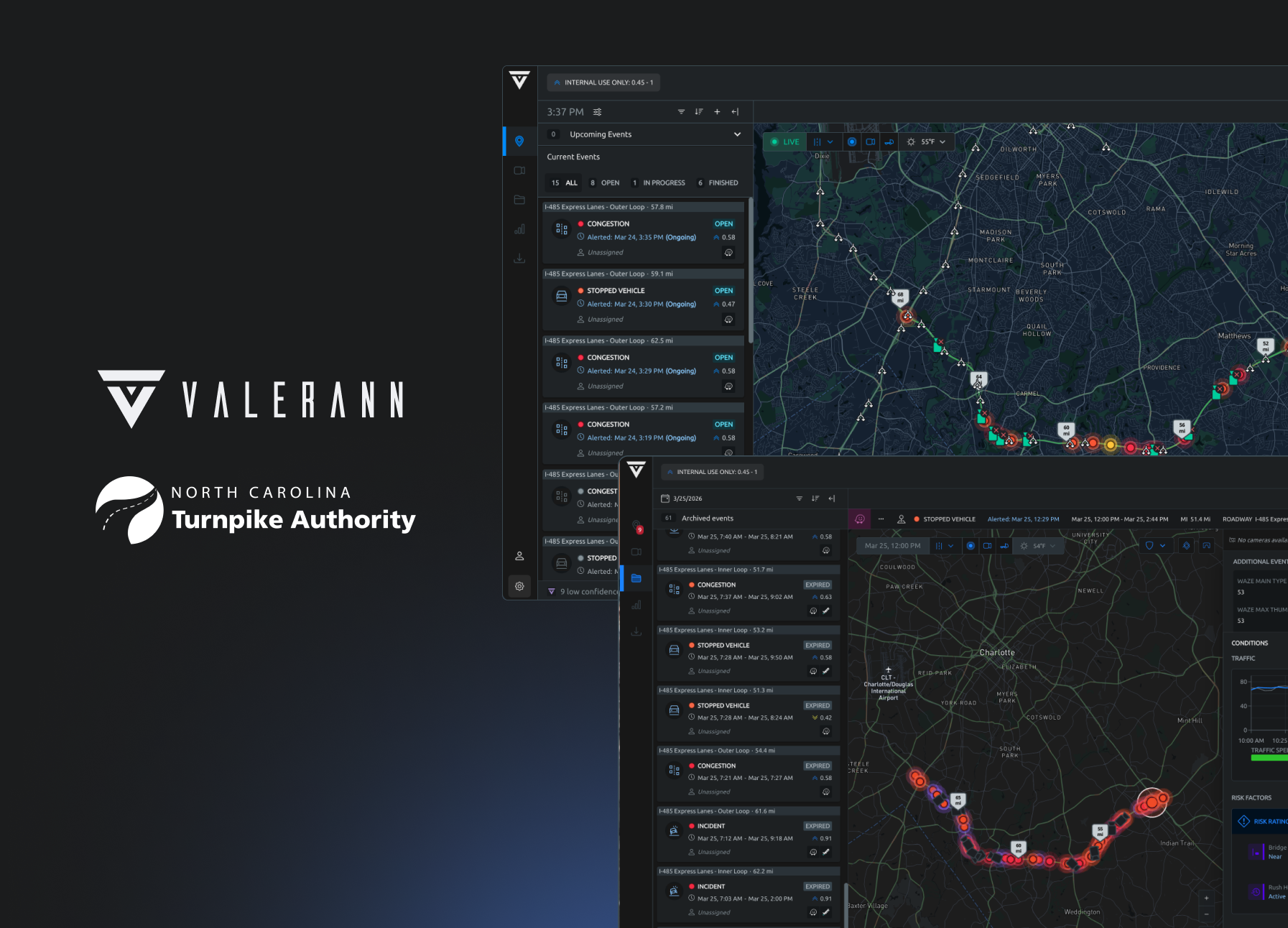This screenshot has width=1288, height=928.
Task: Toggle event markers layer on archive map
Action: [x=970, y=546]
